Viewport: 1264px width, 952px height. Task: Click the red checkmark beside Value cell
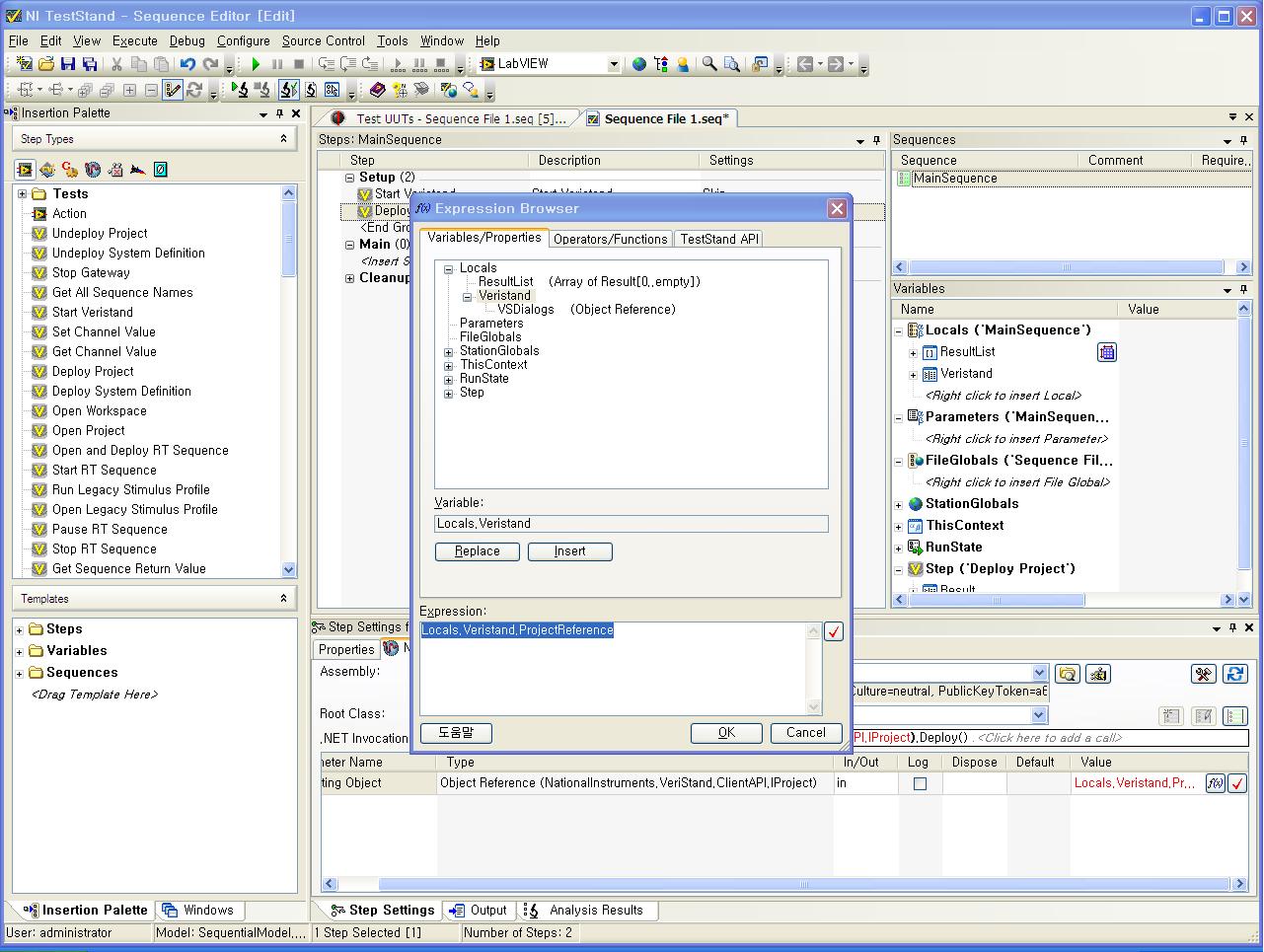pos(1236,783)
